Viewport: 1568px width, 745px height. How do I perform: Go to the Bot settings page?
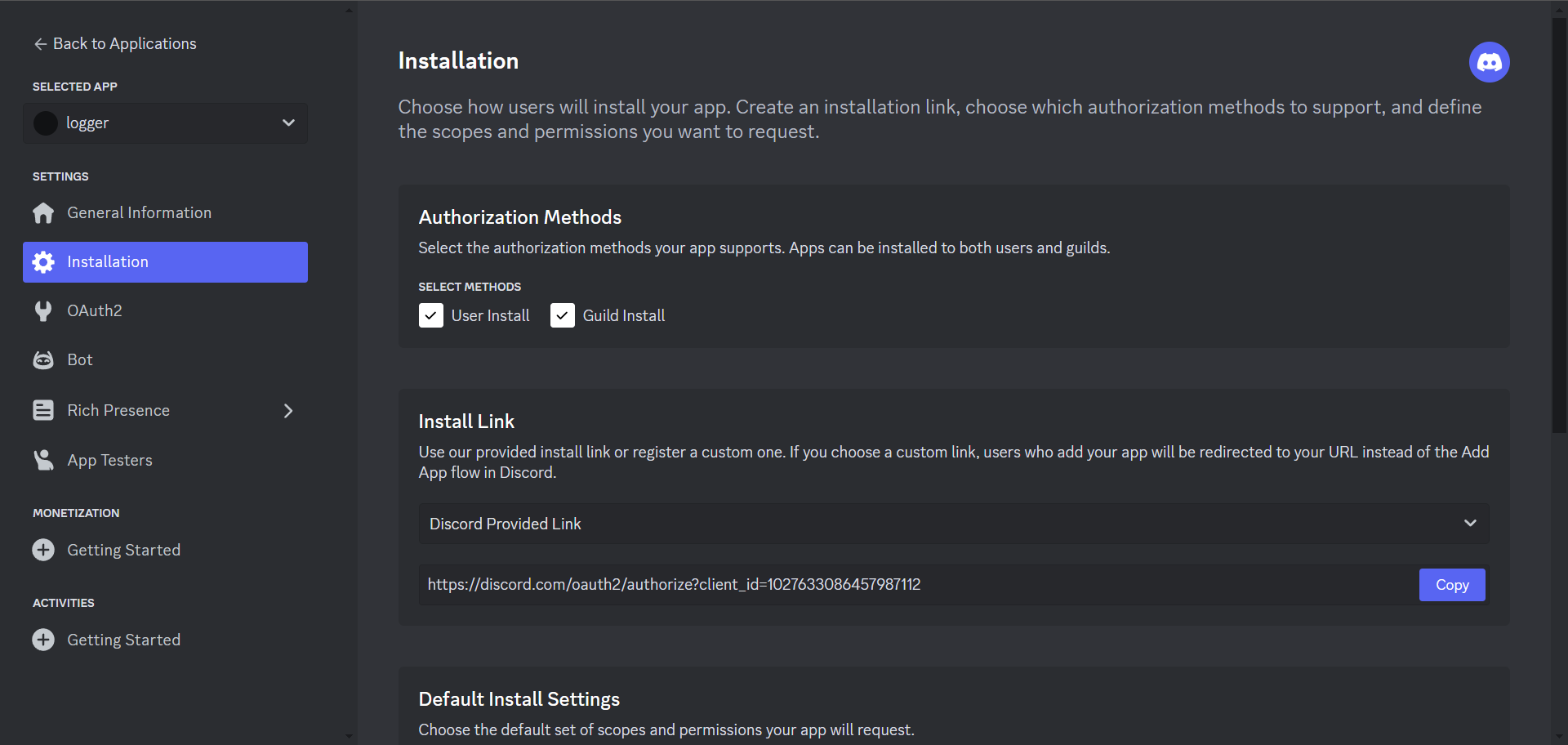80,360
